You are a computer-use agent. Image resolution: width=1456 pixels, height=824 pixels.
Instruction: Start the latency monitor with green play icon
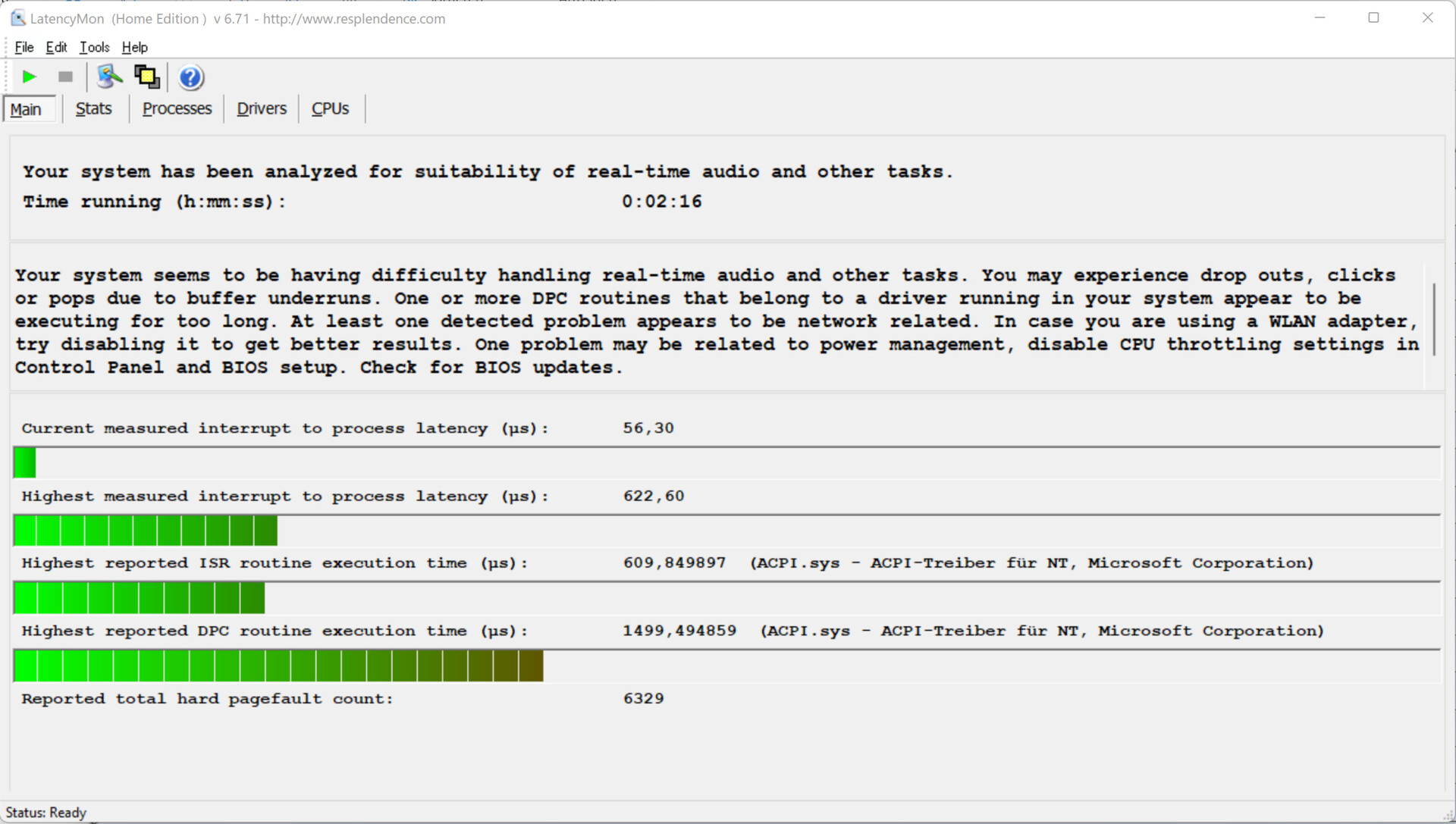[x=30, y=77]
